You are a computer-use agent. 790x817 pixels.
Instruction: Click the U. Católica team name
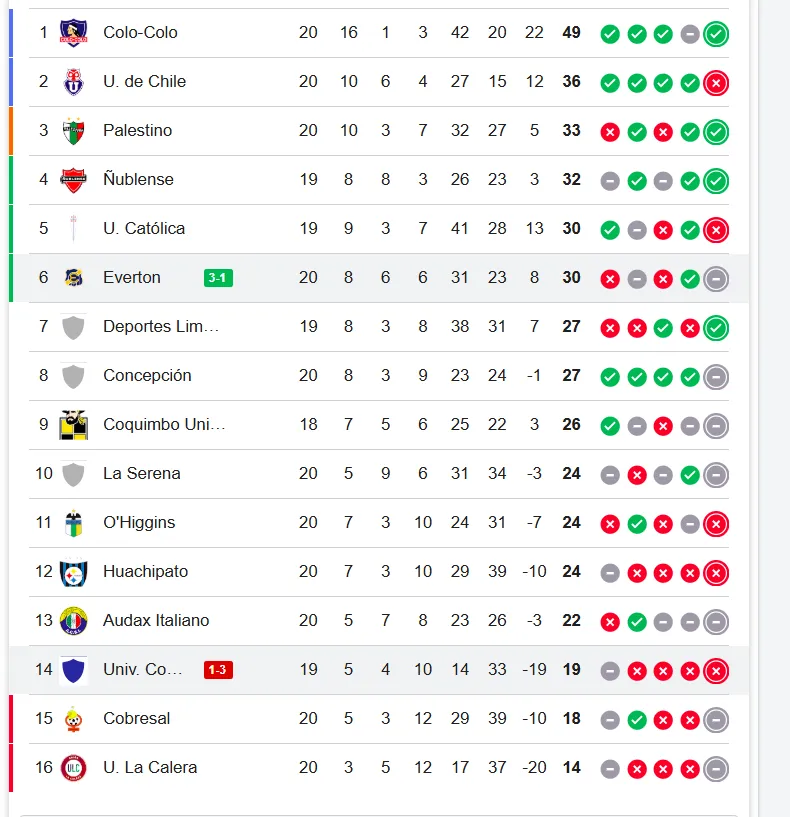(144, 229)
